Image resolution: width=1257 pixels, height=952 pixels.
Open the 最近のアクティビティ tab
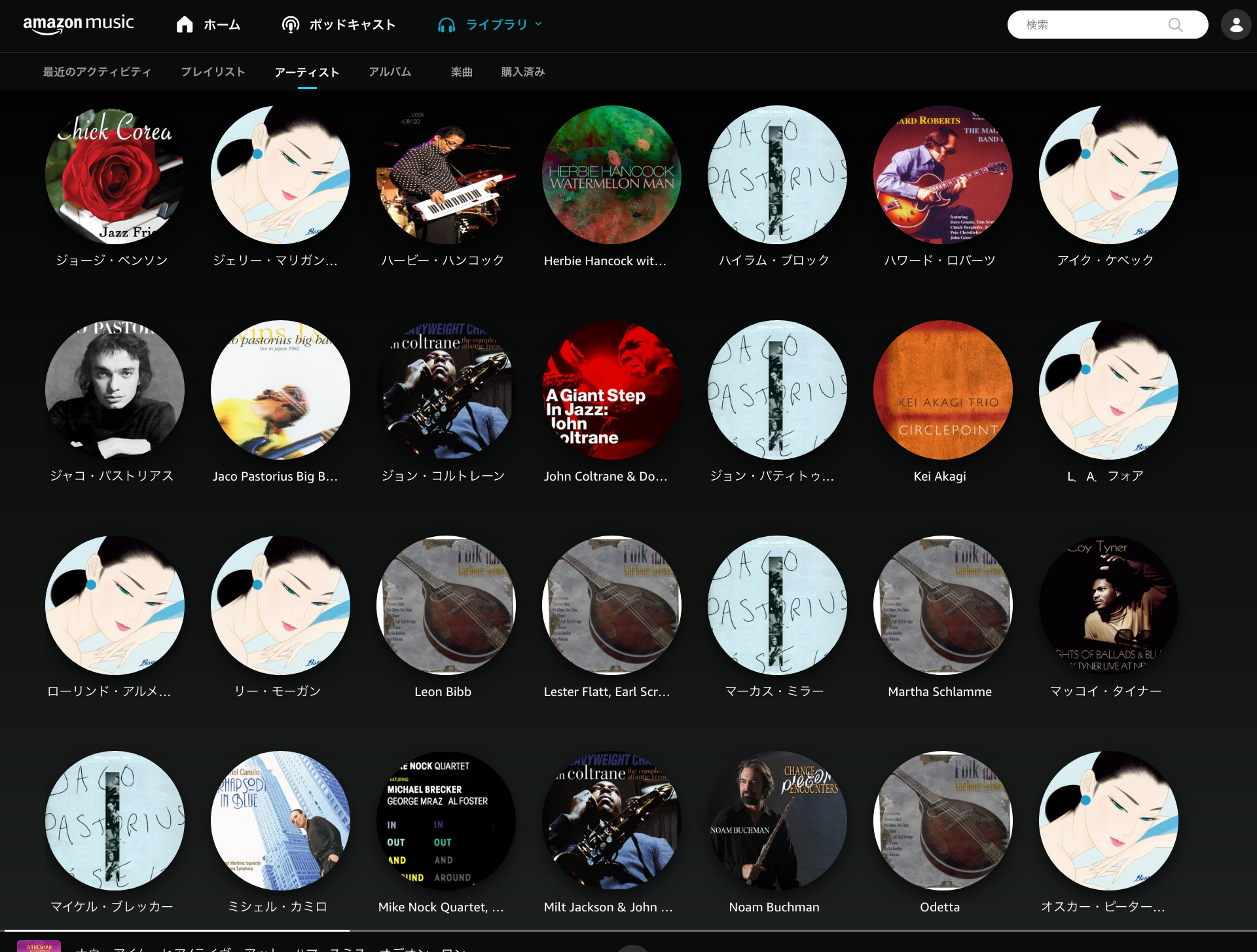click(97, 72)
